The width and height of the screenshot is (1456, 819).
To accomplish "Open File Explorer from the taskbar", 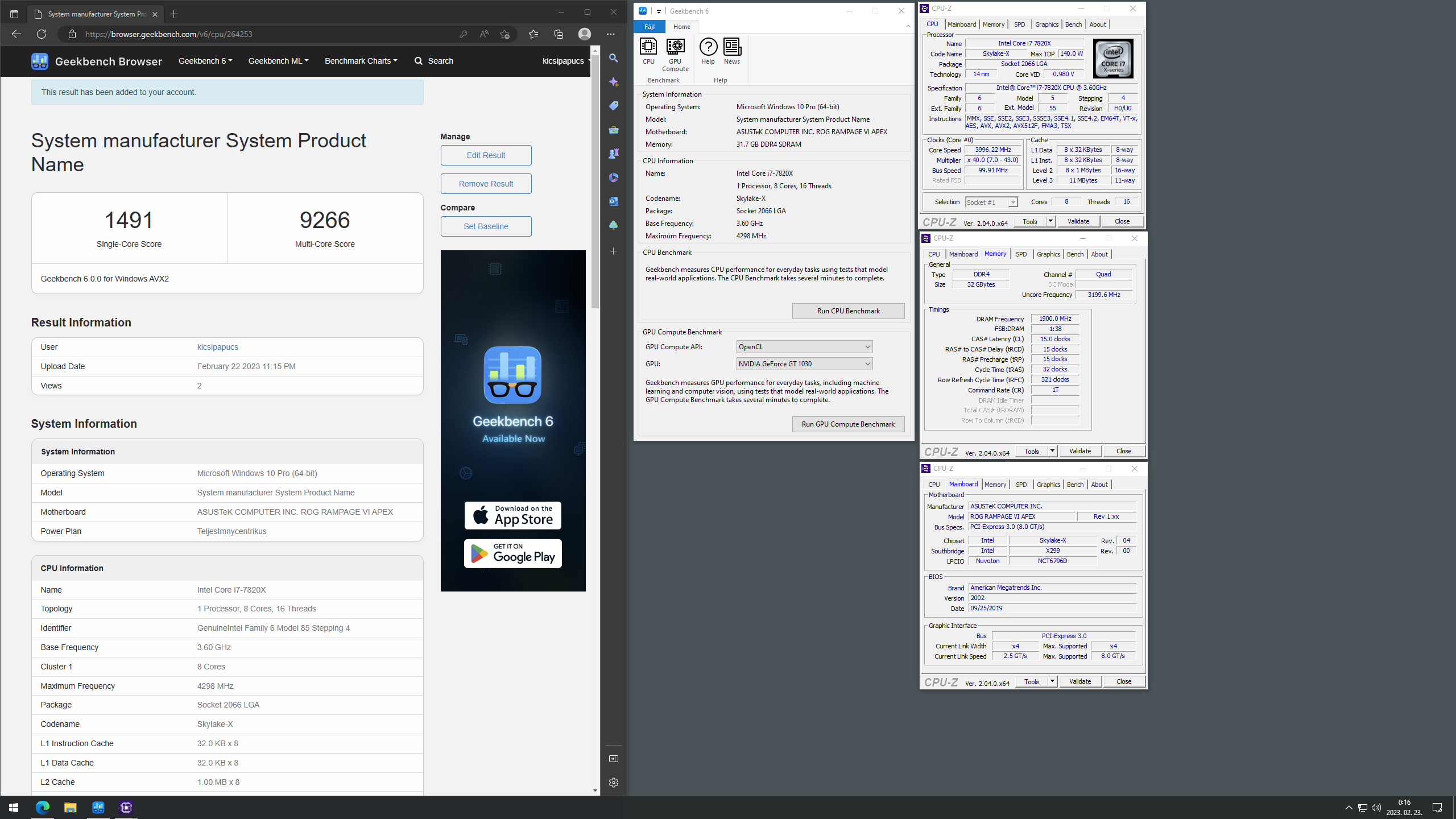I will pos(70,808).
